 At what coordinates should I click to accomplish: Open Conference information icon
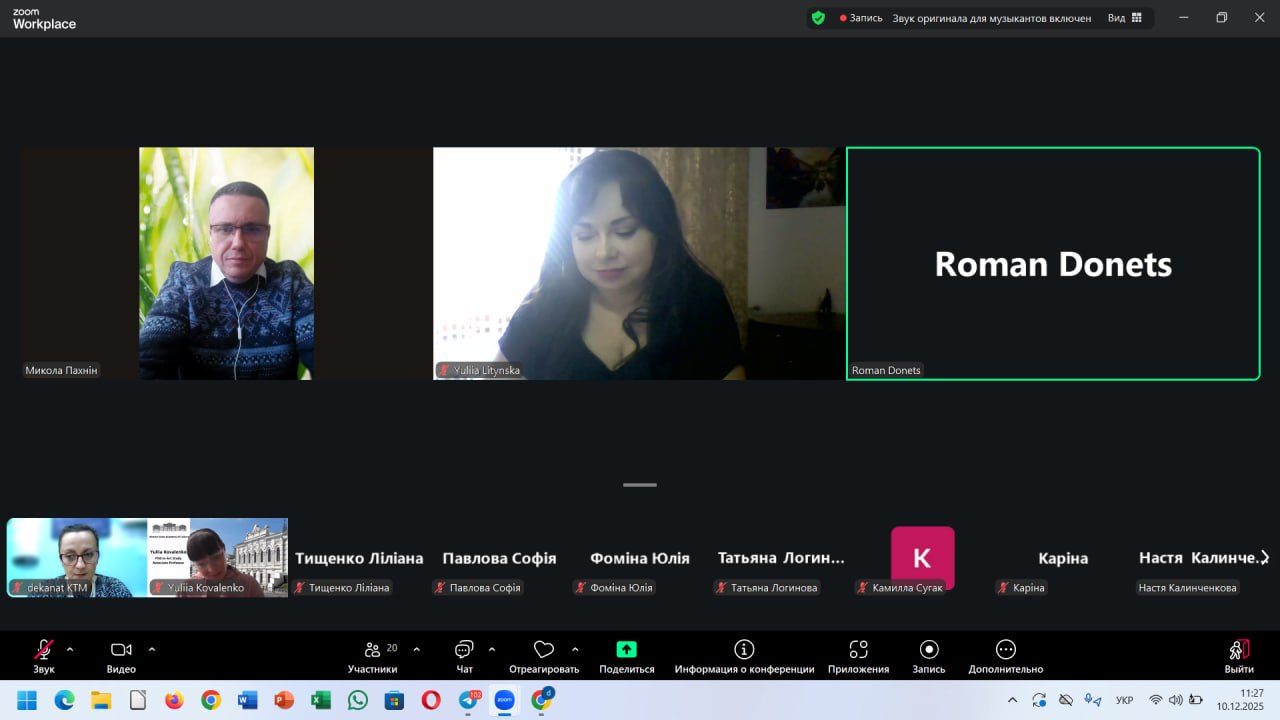click(744, 650)
